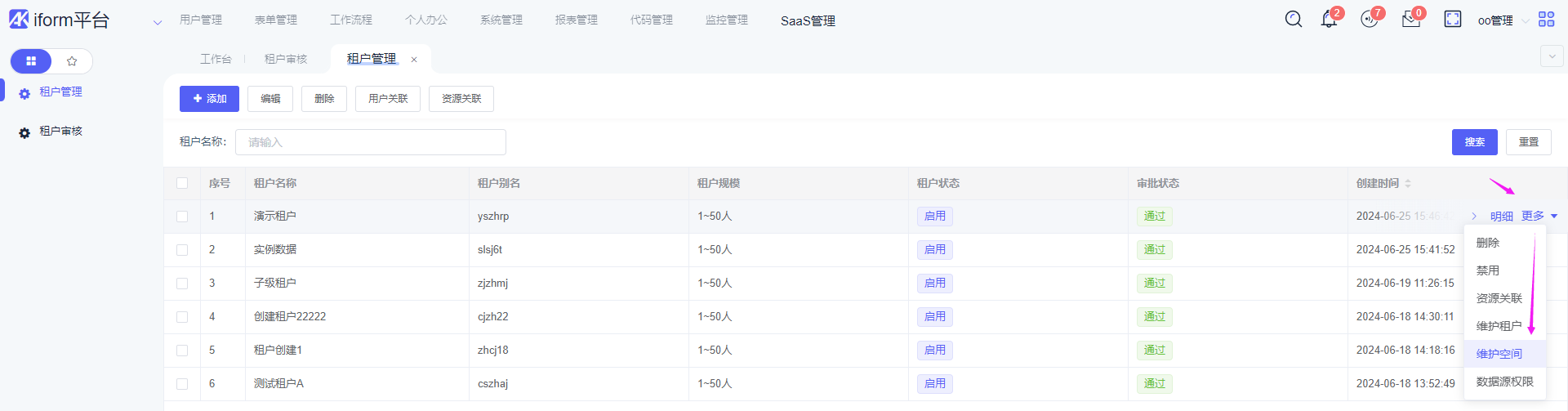The image size is (1568, 411).
Task: Click the 租户名称 input field
Action: point(370,142)
